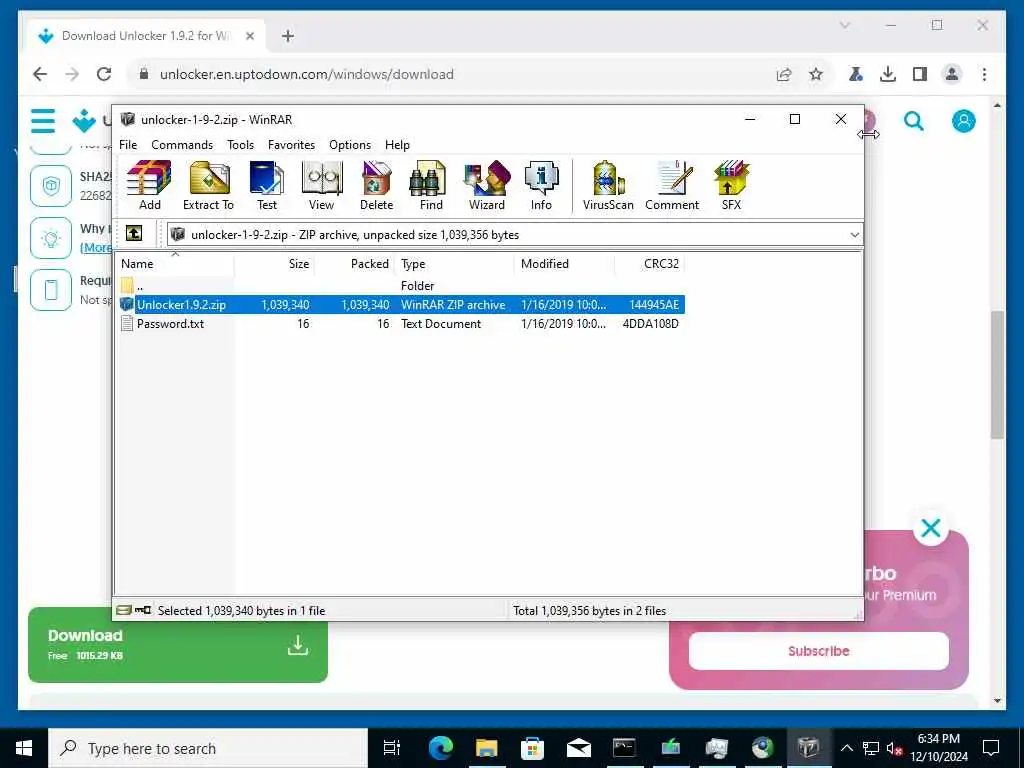Select Password.txt file row

(402, 324)
